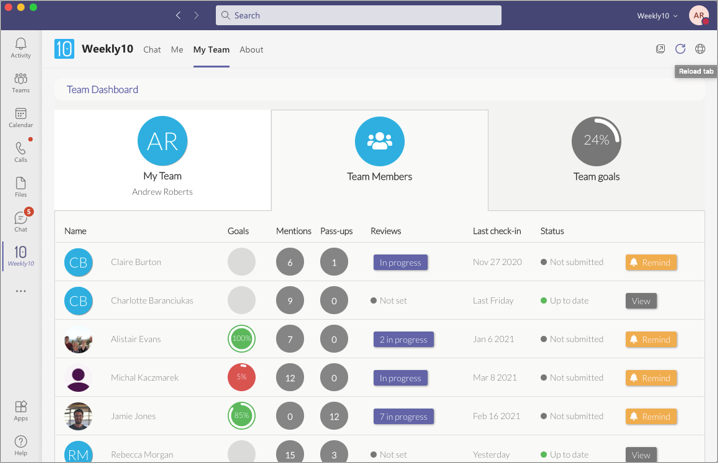The height and width of the screenshot is (463, 718).
Task: View Charlotte Baranciukas's check-in
Action: [641, 301]
